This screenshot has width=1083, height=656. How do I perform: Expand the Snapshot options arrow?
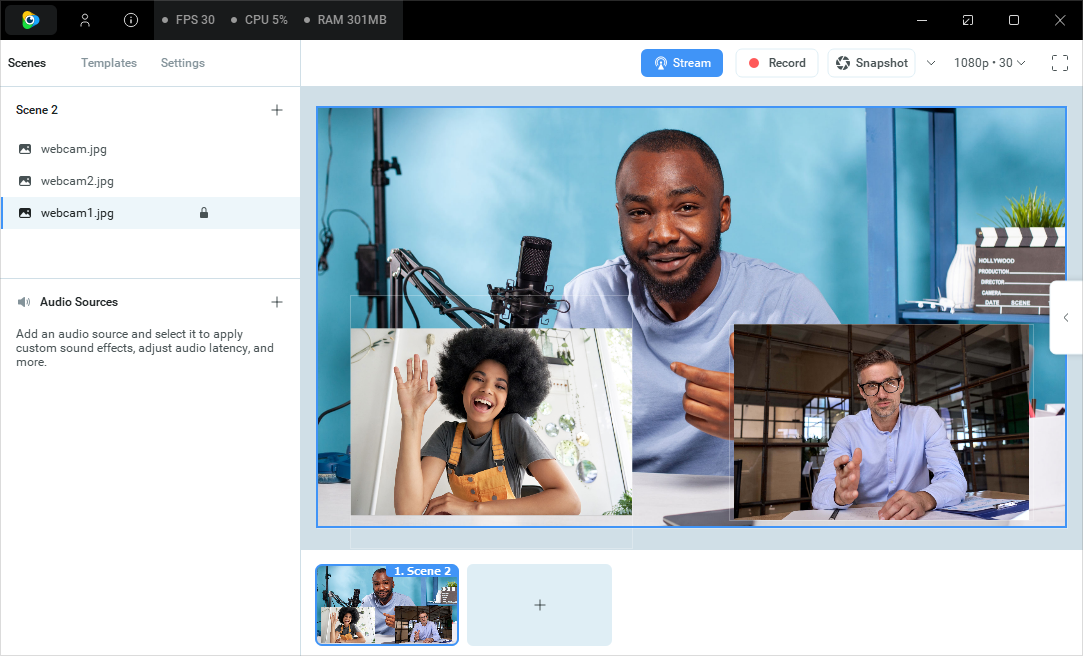point(931,63)
